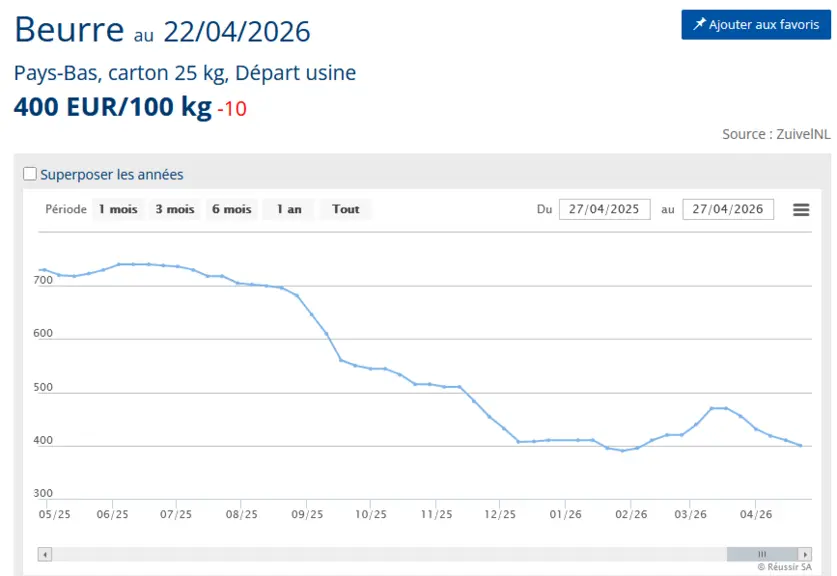Click the first data point of the line
Screen dimensions: 837x576
tap(44, 270)
